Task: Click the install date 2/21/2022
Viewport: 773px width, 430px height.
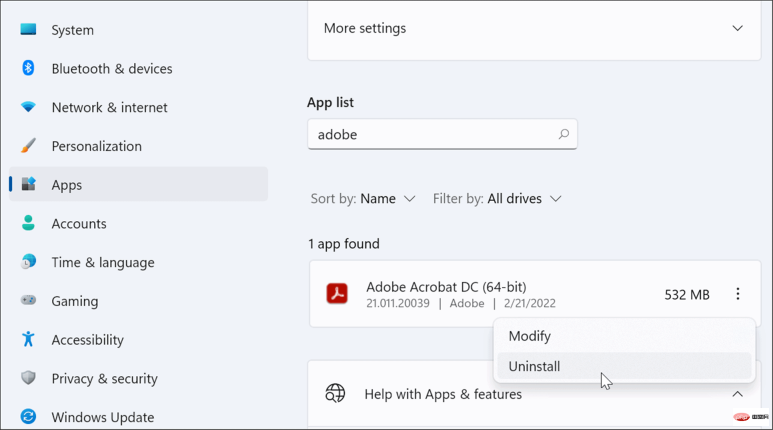Action: pos(529,303)
